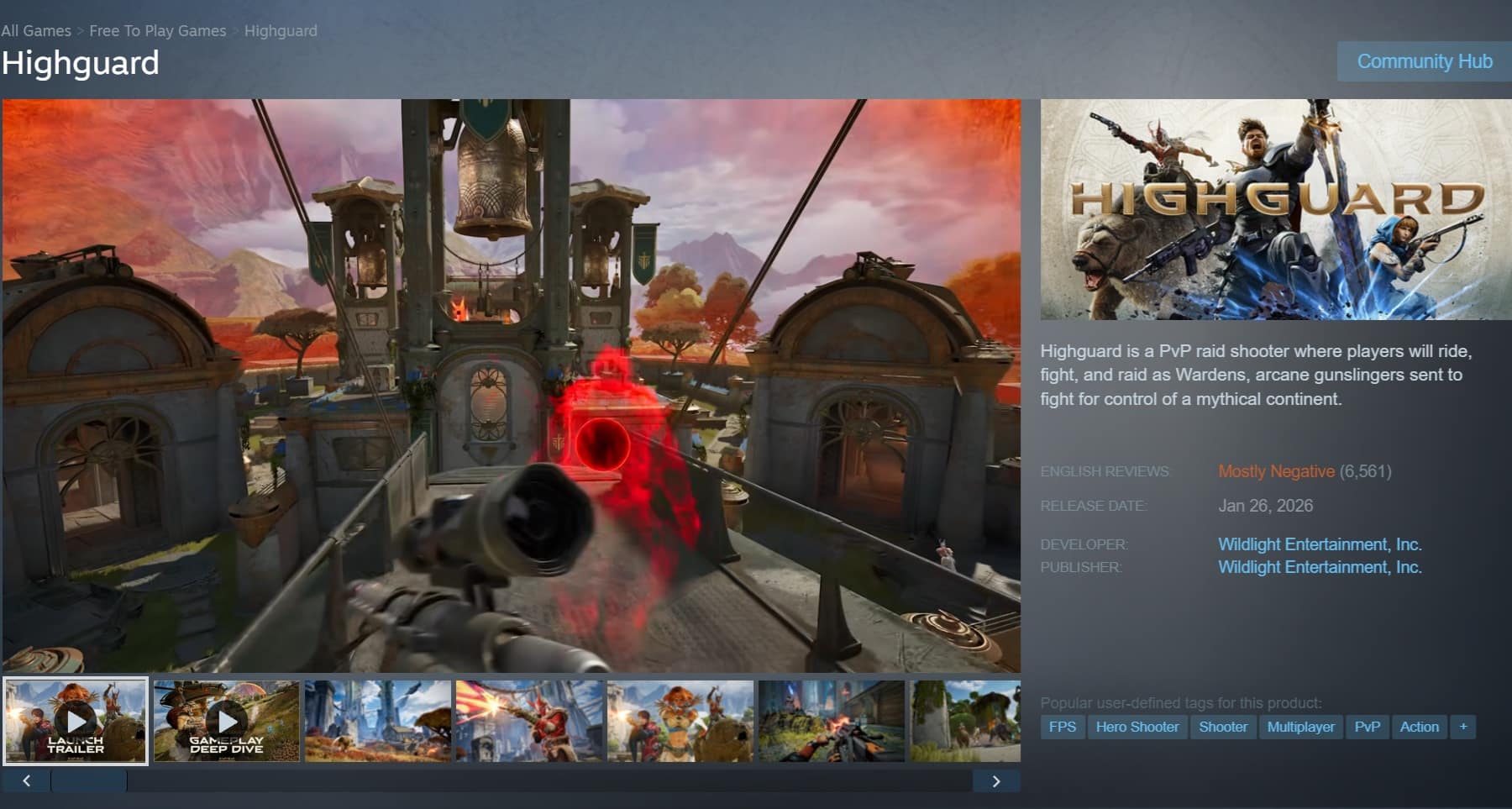
Task: Click the left carousel arrow
Action: tap(25, 781)
